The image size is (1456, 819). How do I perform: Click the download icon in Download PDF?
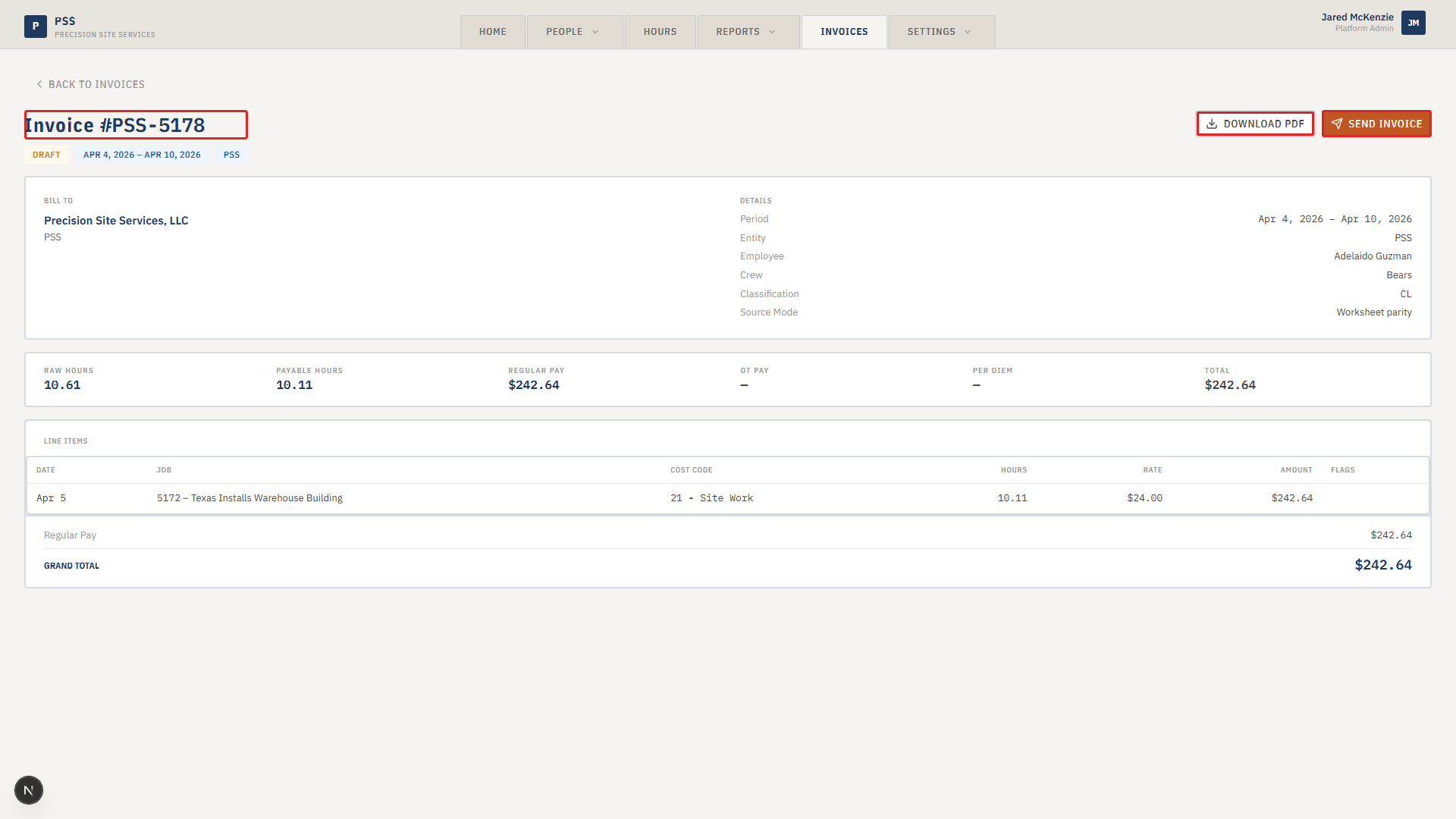[x=1212, y=124]
